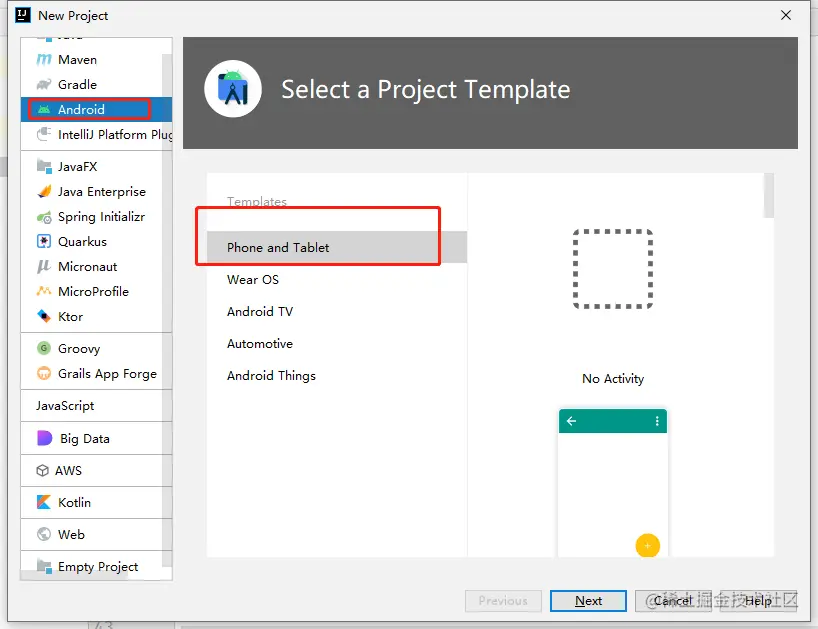Choose the No Activity template thumbnail
This screenshot has width=818, height=629.
click(613, 269)
